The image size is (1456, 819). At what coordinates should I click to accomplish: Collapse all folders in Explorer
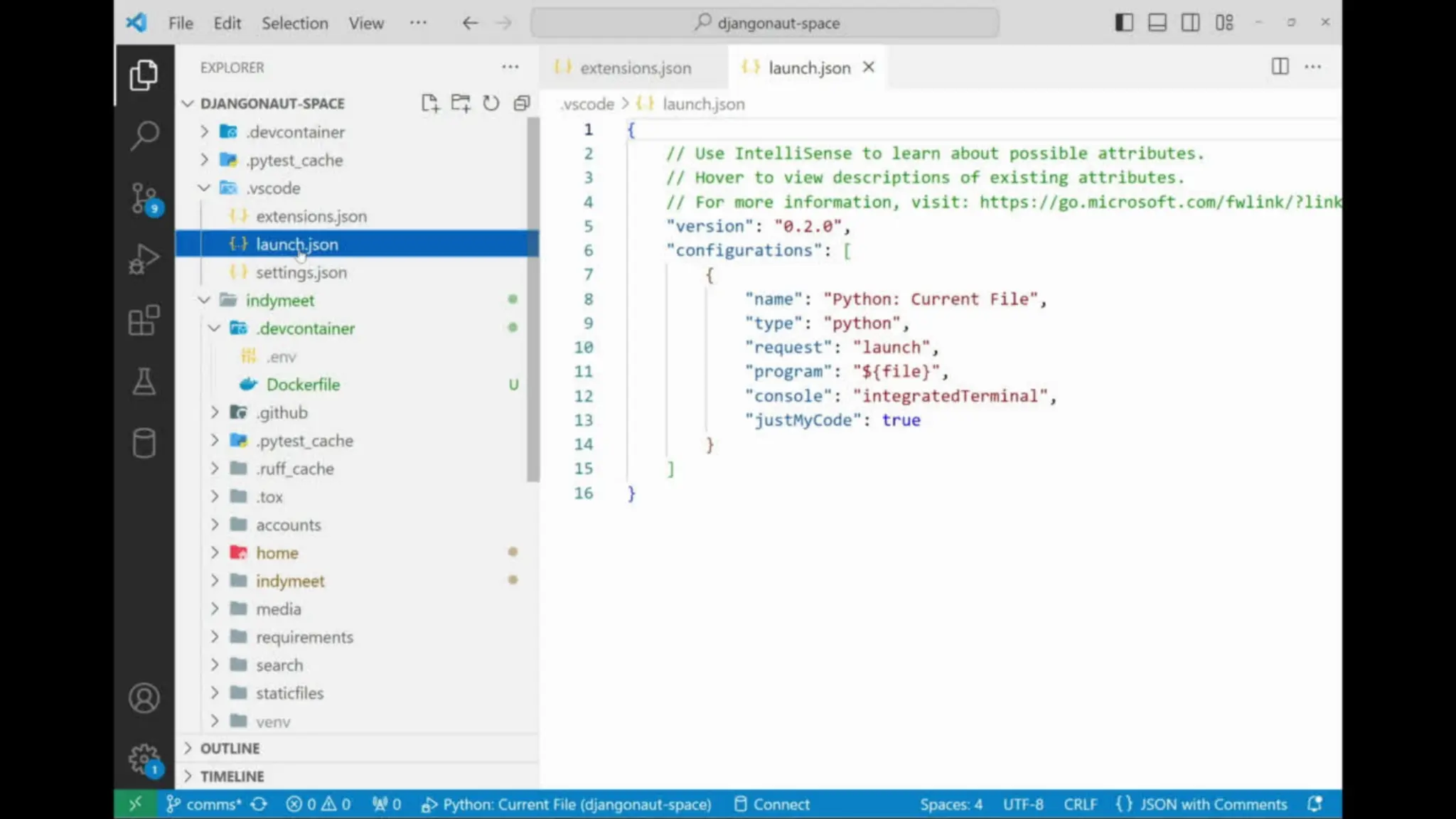pyautogui.click(x=522, y=103)
